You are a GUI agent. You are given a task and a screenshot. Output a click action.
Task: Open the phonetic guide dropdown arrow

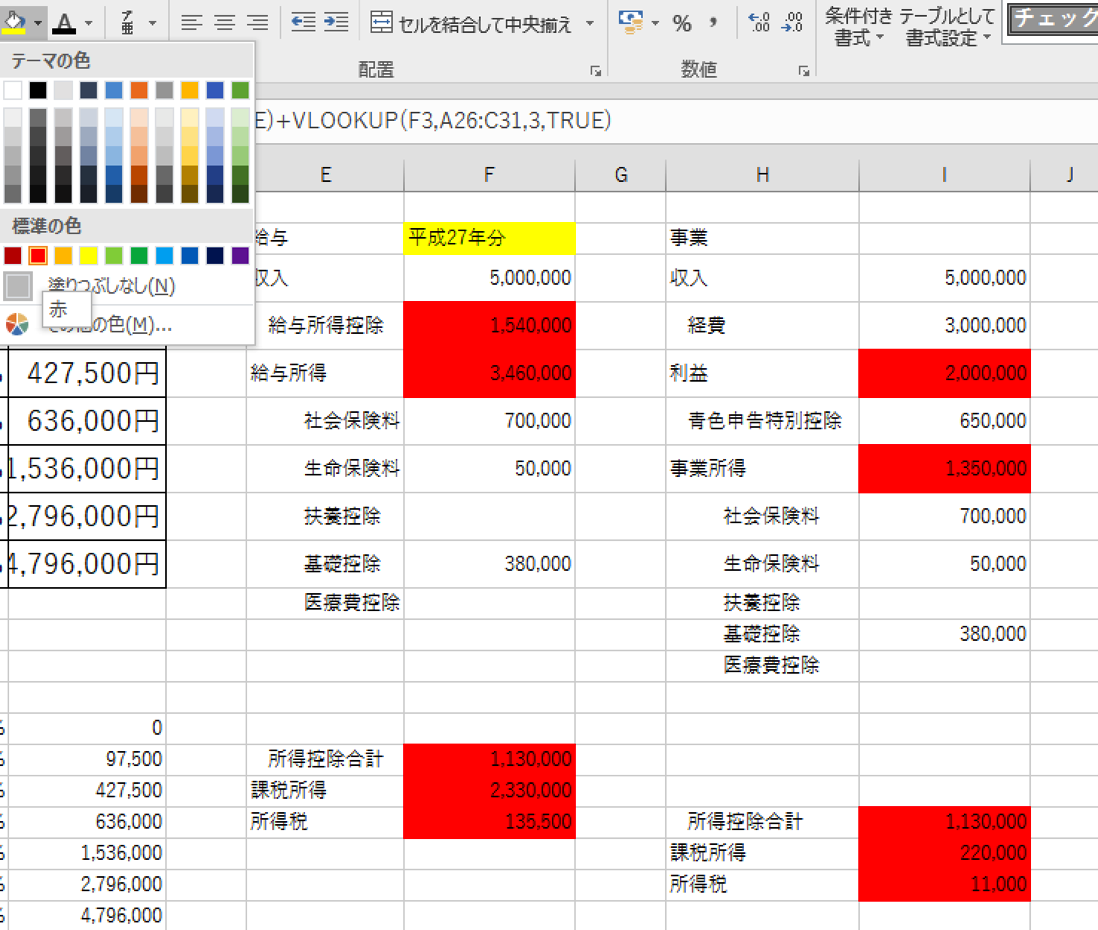click(153, 23)
